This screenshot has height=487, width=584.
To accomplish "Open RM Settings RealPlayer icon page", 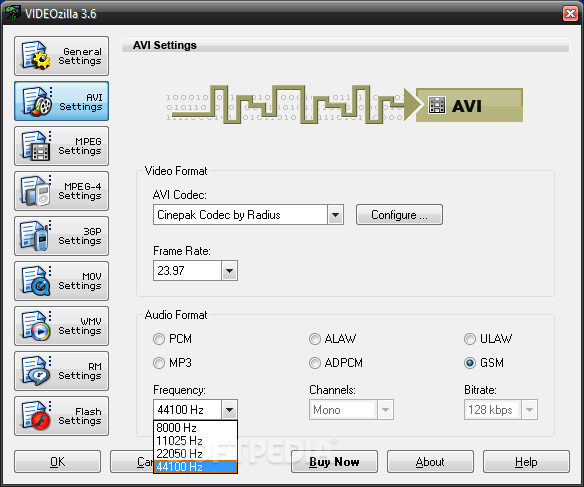I will pyautogui.click(x=61, y=371).
